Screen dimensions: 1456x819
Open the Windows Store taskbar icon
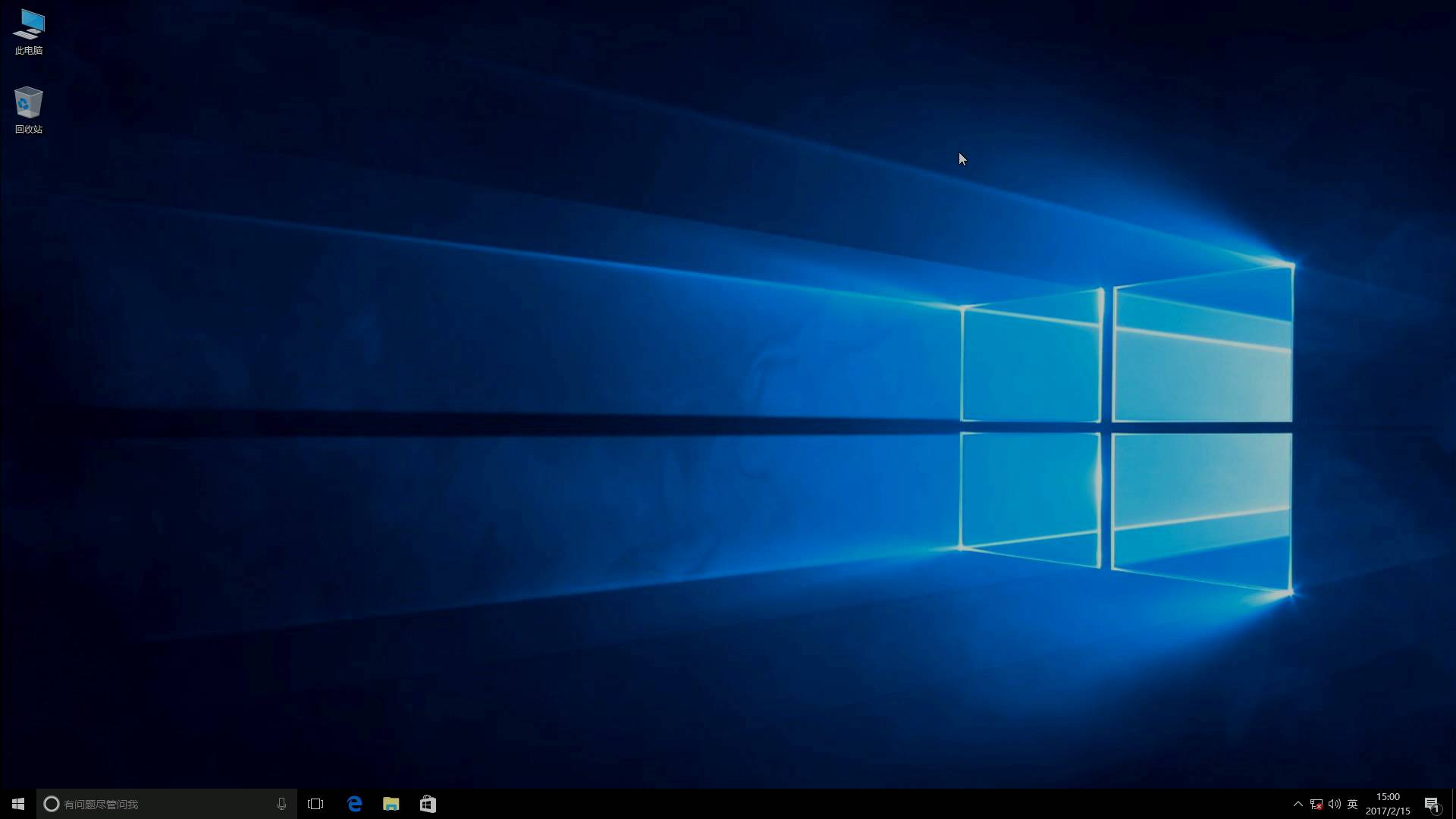tap(428, 804)
